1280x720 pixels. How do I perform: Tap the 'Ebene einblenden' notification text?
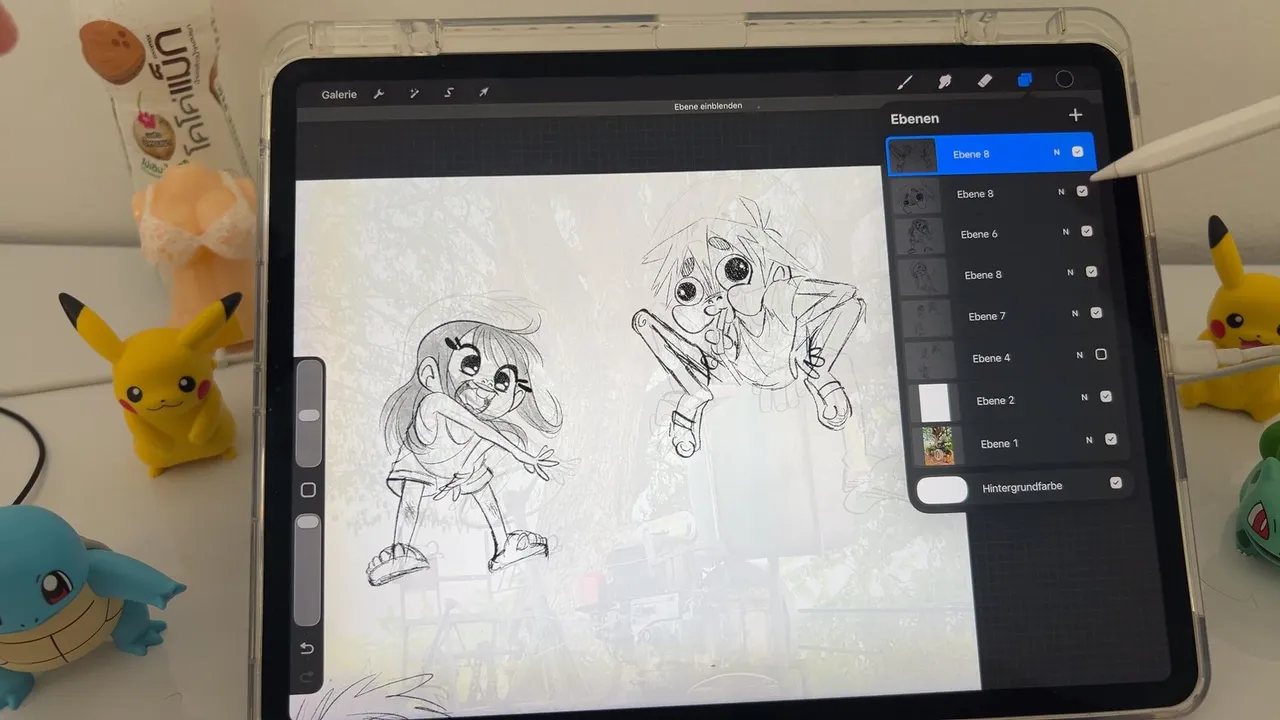(708, 106)
